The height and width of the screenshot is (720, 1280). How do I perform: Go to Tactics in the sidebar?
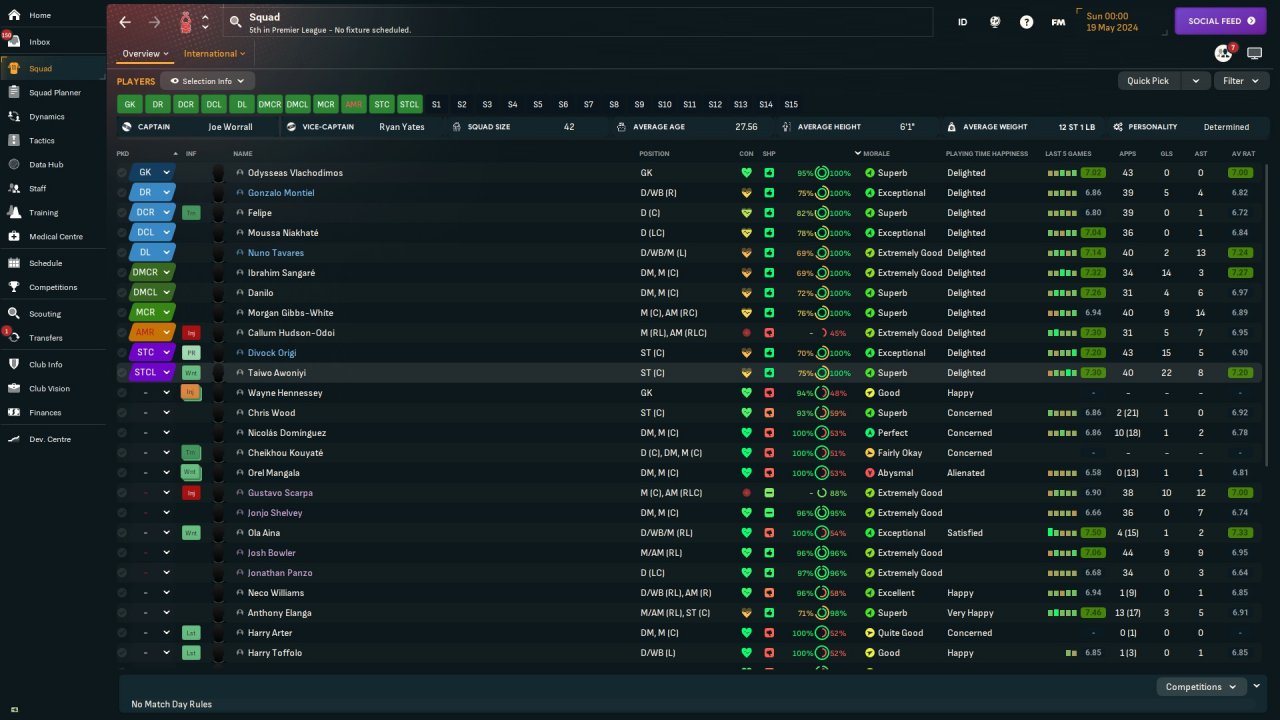(41, 141)
